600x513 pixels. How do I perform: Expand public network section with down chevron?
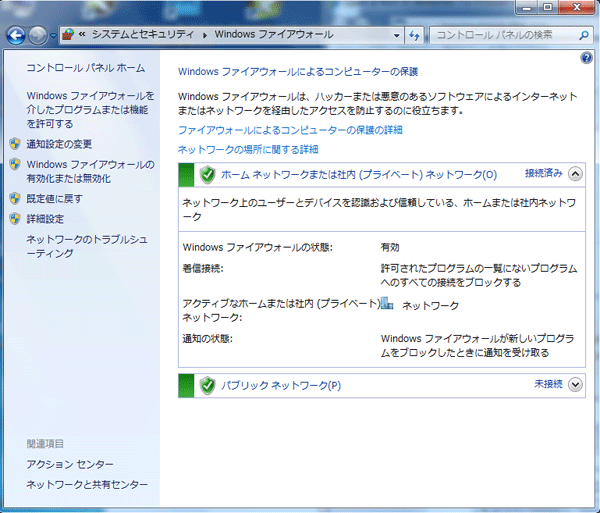coord(575,385)
